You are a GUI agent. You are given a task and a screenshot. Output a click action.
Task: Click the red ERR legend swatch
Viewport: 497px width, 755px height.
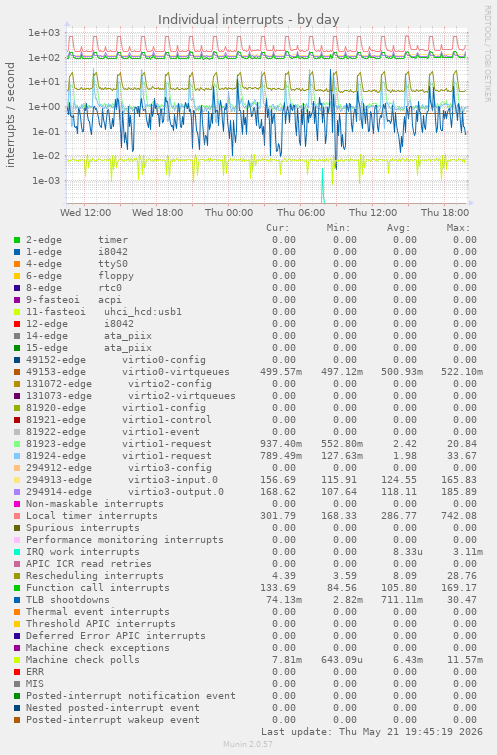[x=17, y=672]
